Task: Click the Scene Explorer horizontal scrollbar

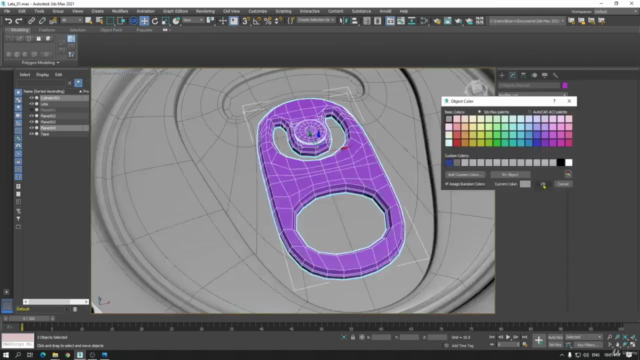Action: click(x=56, y=302)
